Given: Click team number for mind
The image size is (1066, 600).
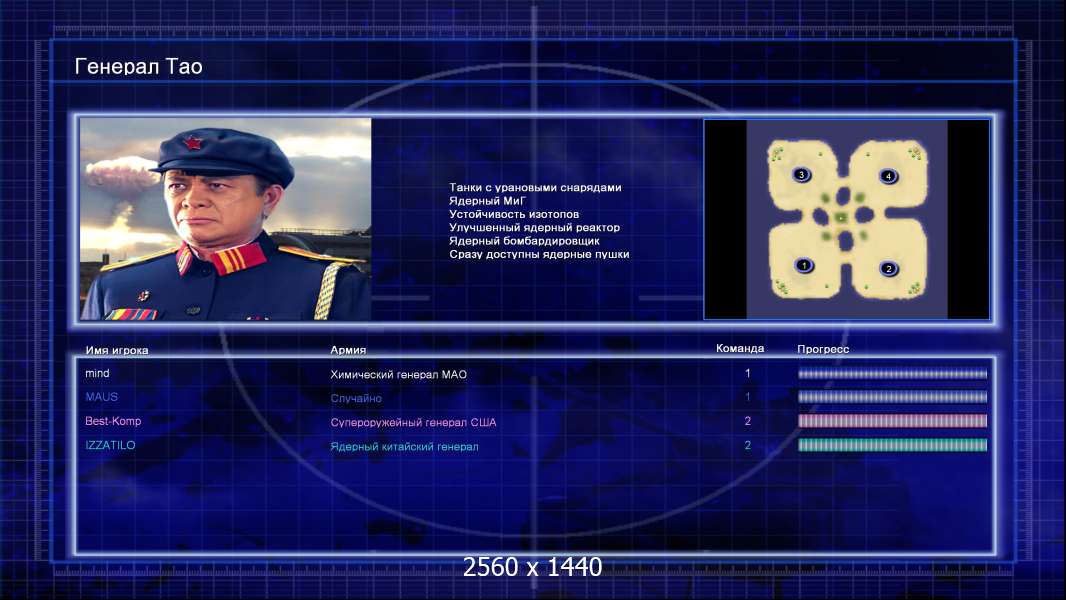Looking at the screenshot, I should (747, 373).
